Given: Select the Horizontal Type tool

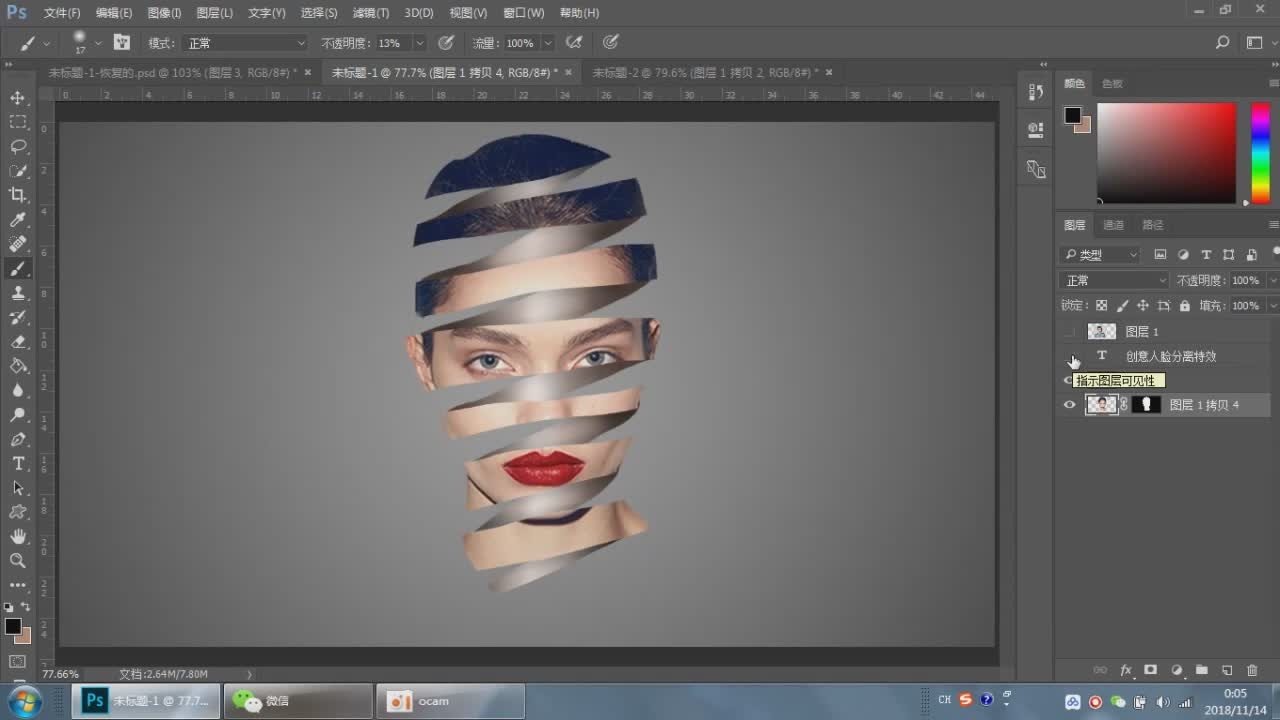Looking at the screenshot, I should [x=18, y=464].
